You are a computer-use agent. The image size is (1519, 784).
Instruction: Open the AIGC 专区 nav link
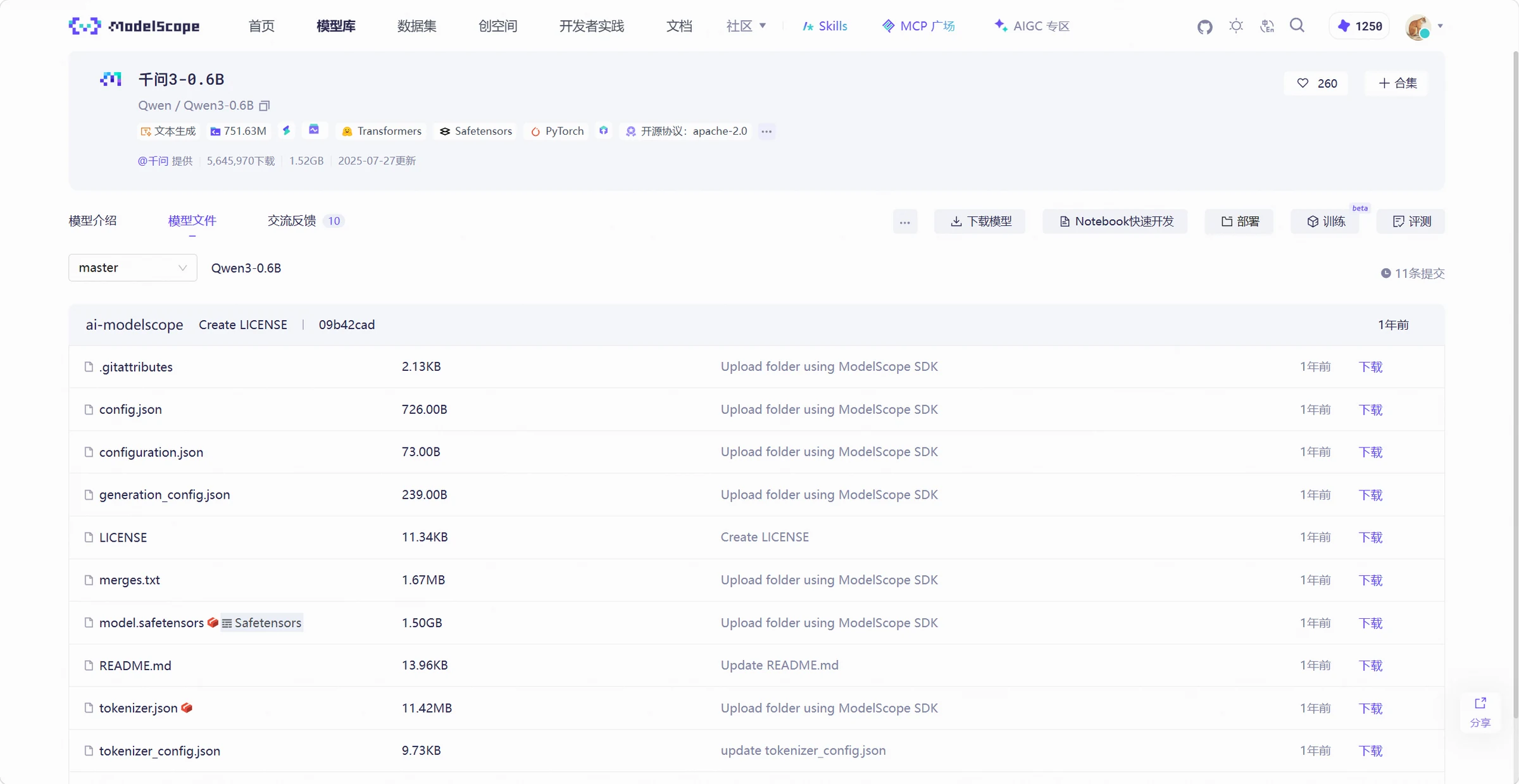[x=1032, y=26]
